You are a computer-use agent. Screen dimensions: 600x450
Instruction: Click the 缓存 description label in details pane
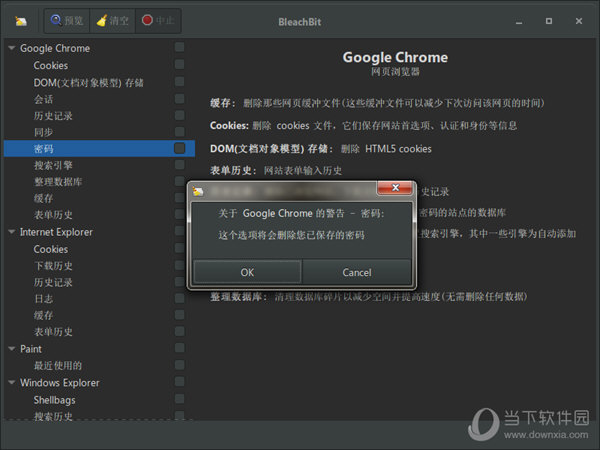tap(222, 103)
